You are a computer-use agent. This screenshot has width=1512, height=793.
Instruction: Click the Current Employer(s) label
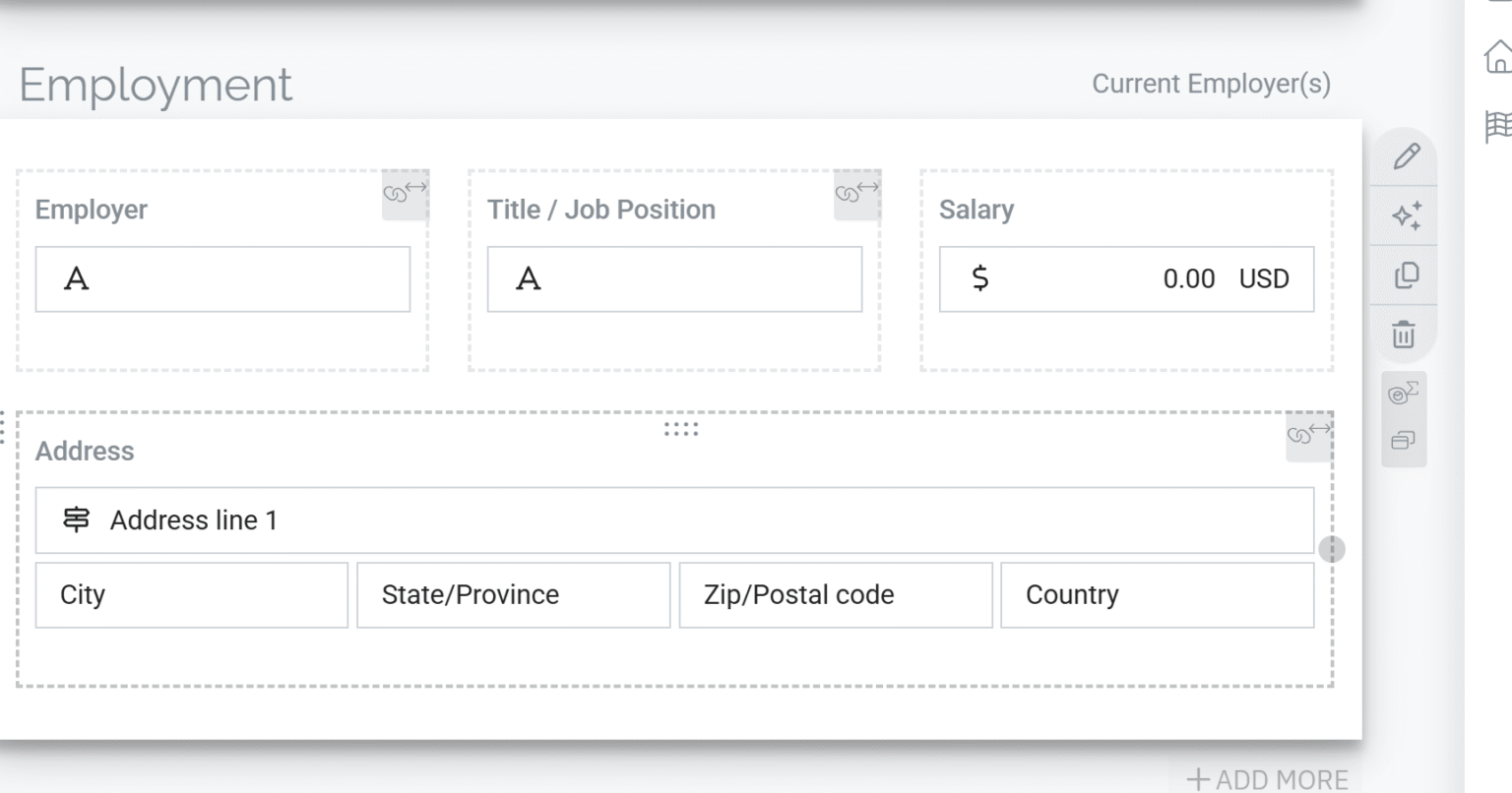pyautogui.click(x=1211, y=84)
